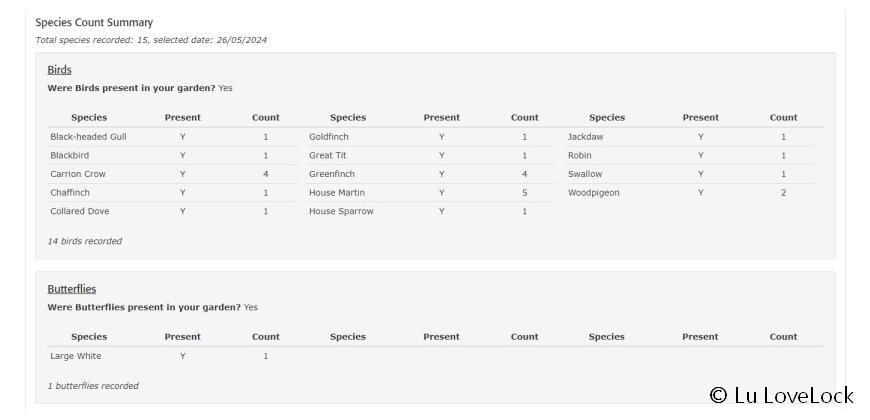Click the Chaffinch species name

70,193
